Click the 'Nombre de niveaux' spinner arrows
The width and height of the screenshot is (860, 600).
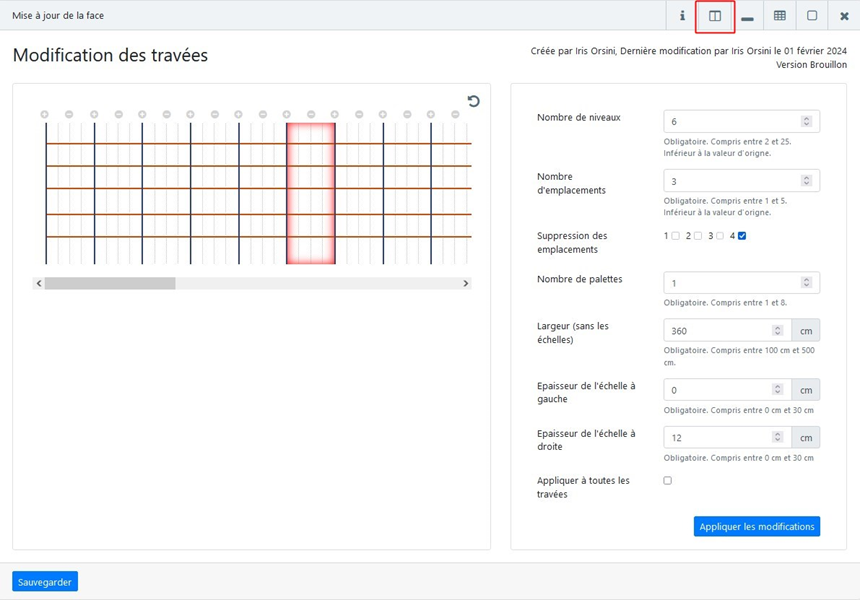pyautogui.click(x=806, y=122)
